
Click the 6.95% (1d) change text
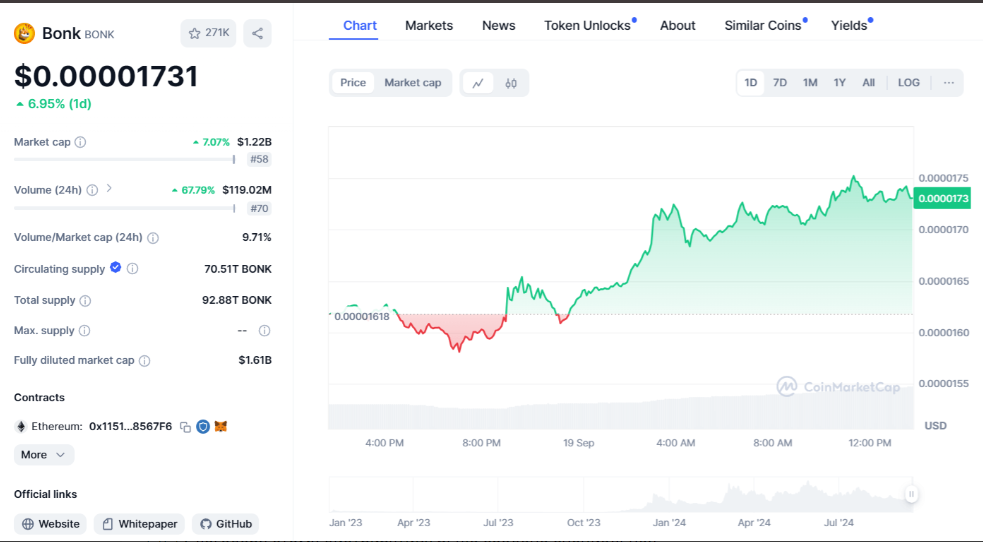click(x=54, y=104)
